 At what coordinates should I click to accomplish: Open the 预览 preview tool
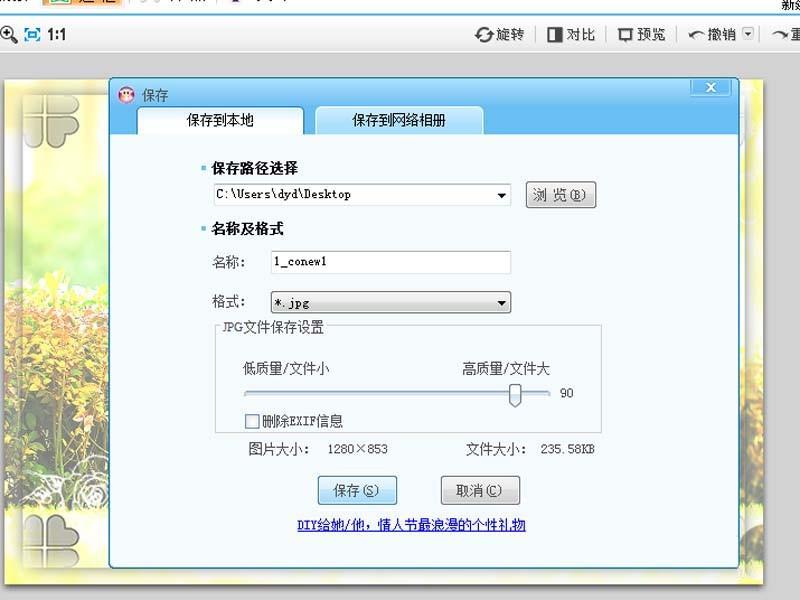pos(624,33)
